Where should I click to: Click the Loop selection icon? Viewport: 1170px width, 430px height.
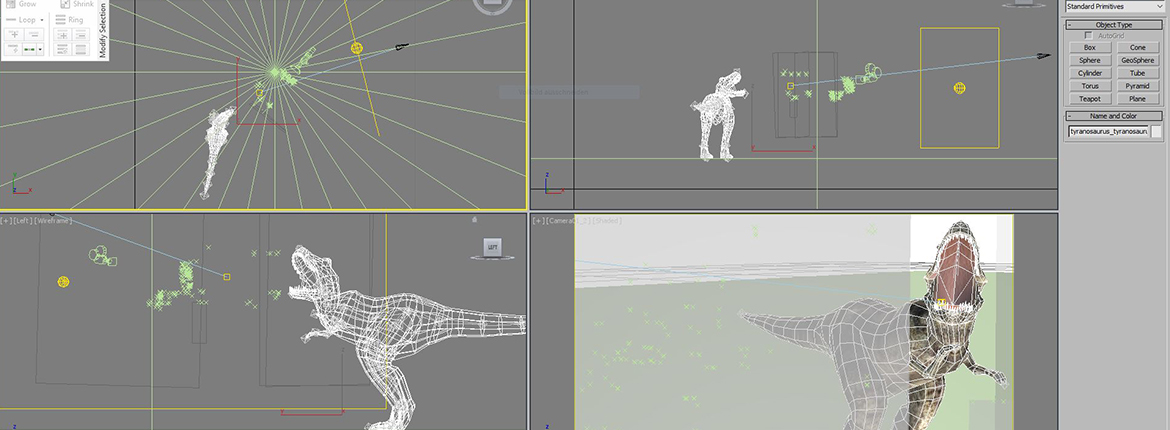[11, 19]
